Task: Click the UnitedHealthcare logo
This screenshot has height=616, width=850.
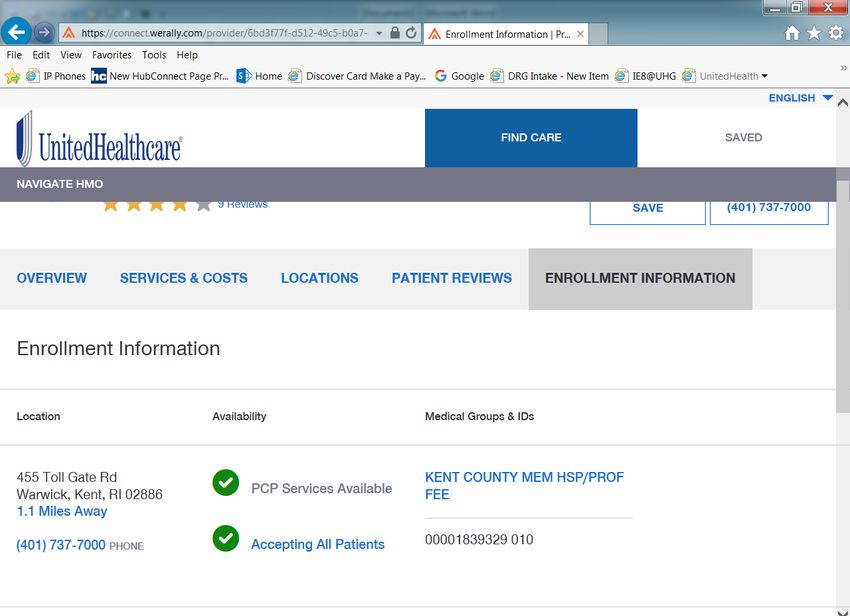Action: tap(99, 139)
